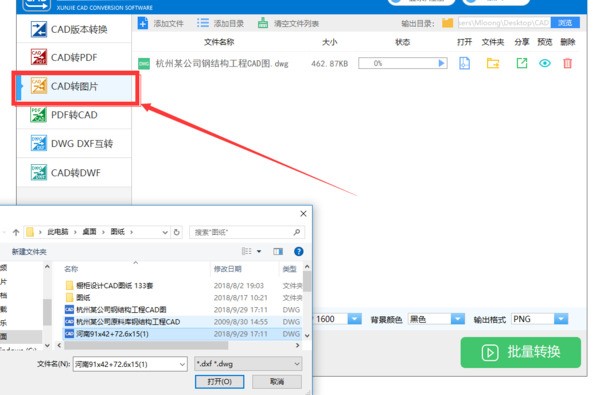Viewport: 600px width, 395px height.
Task: Open the *.dxf *.dwg file type filter
Action: tap(248, 364)
